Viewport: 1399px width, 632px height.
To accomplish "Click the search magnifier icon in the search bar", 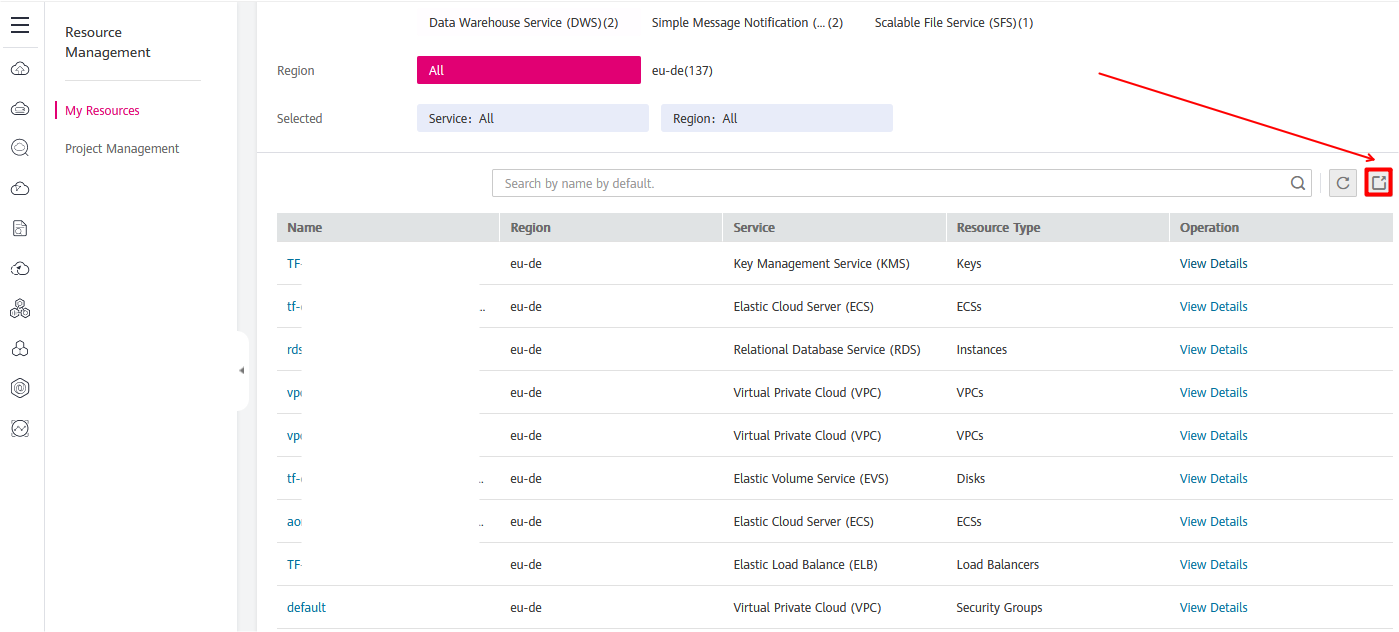I will pos(1297,183).
